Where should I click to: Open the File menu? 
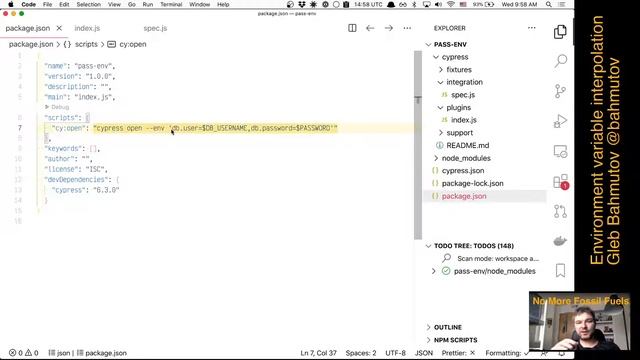[x=47, y=4]
